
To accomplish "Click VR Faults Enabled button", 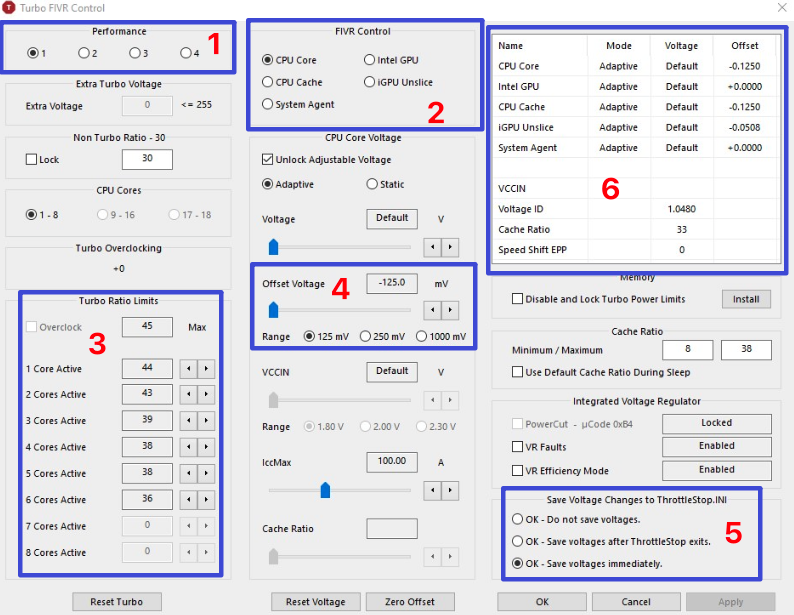I will 717,446.
